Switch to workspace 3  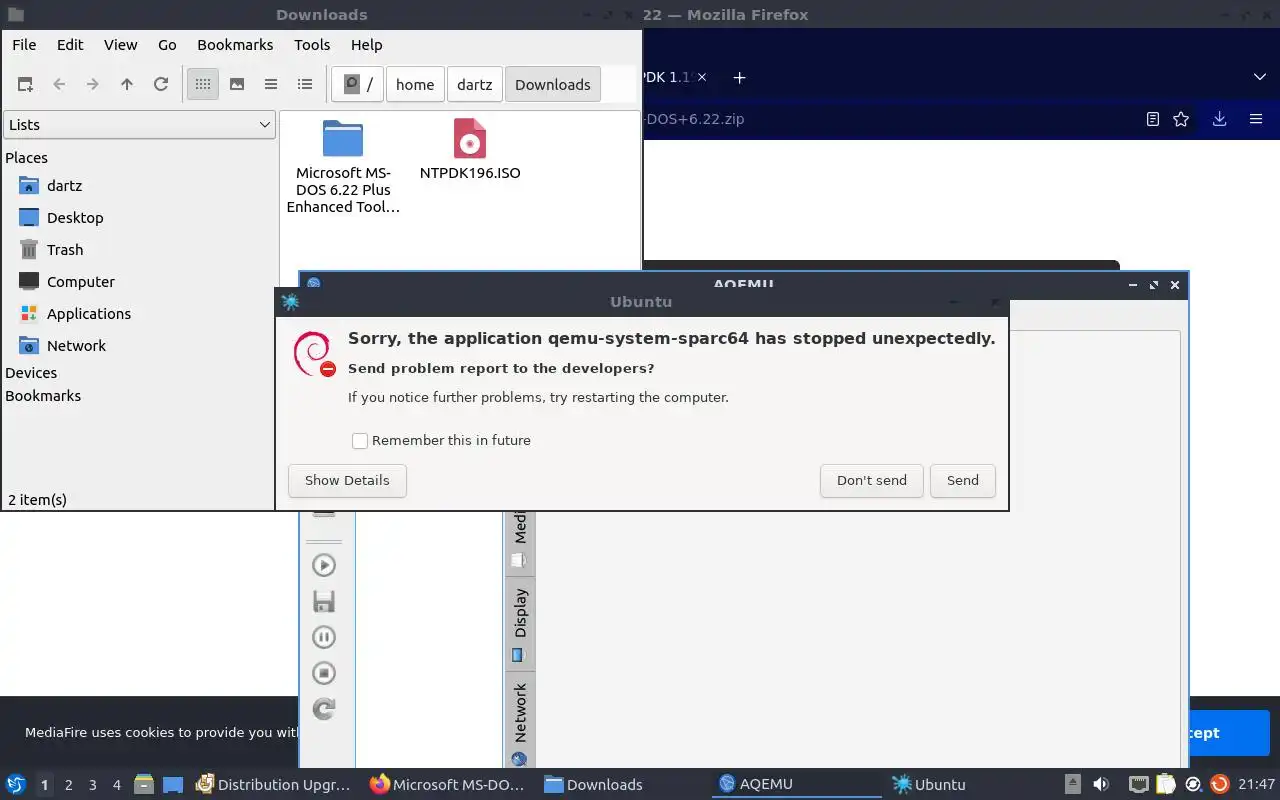(x=92, y=785)
